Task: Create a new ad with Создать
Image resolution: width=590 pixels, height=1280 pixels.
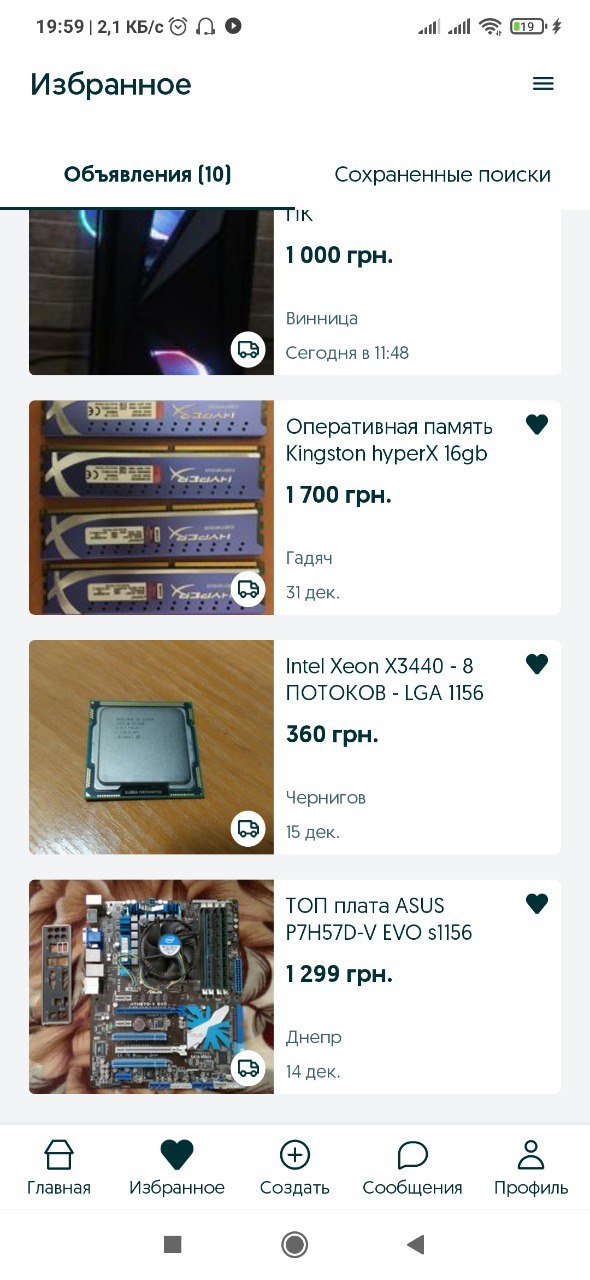Action: coord(295,1168)
